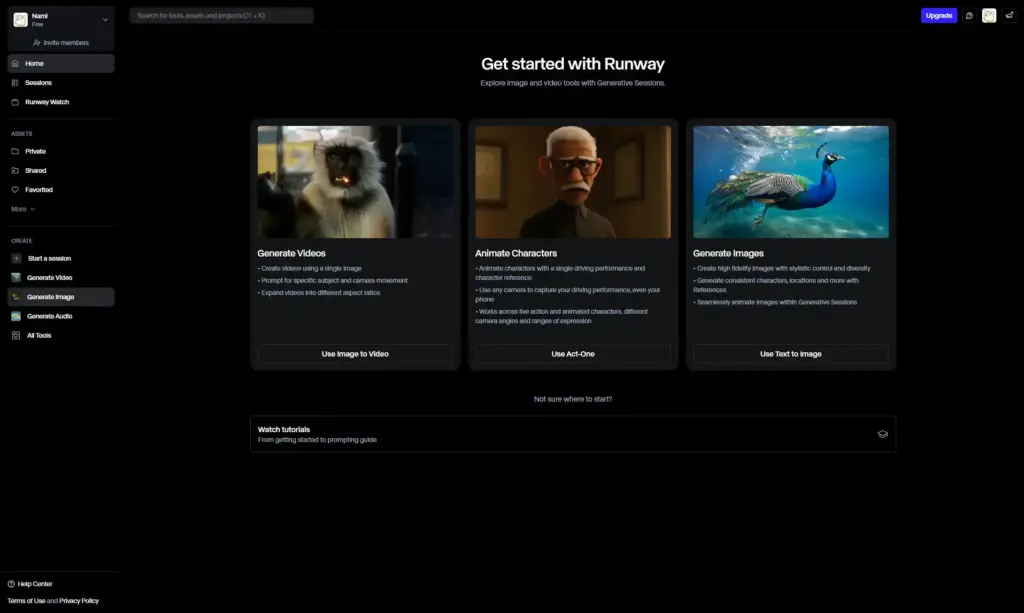Expand the Nami workspace switcher chevron

(105, 20)
